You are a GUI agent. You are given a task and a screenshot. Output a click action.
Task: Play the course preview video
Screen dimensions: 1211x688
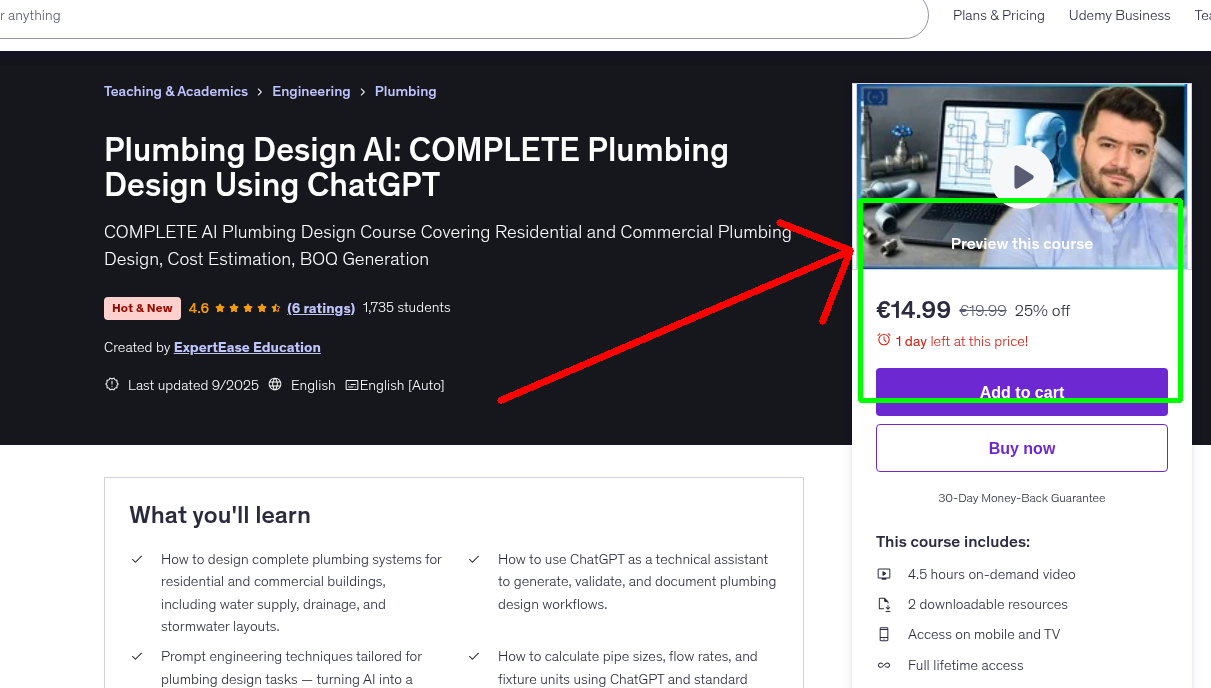click(x=1021, y=175)
